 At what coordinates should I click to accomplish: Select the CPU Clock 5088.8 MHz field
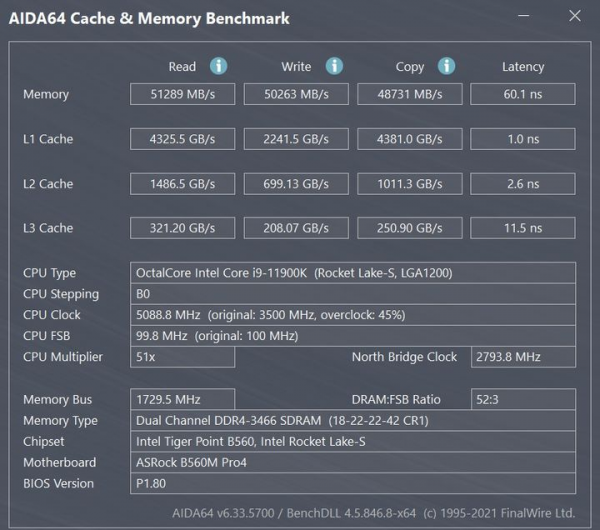point(353,315)
